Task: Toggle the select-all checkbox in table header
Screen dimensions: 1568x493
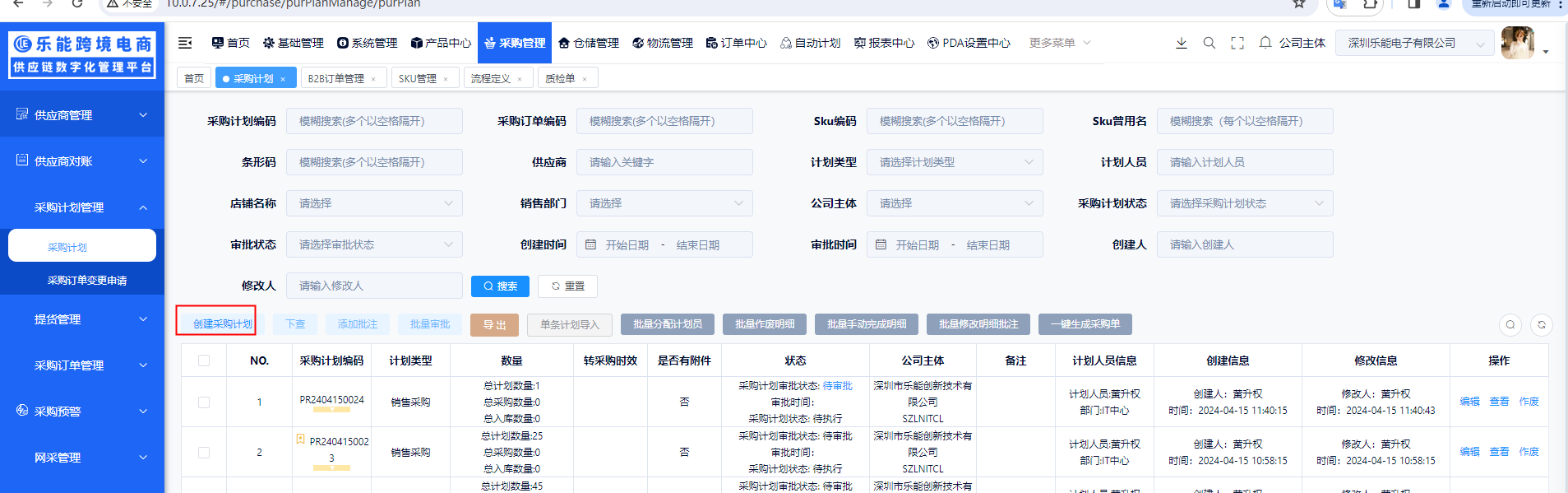Action: click(204, 360)
